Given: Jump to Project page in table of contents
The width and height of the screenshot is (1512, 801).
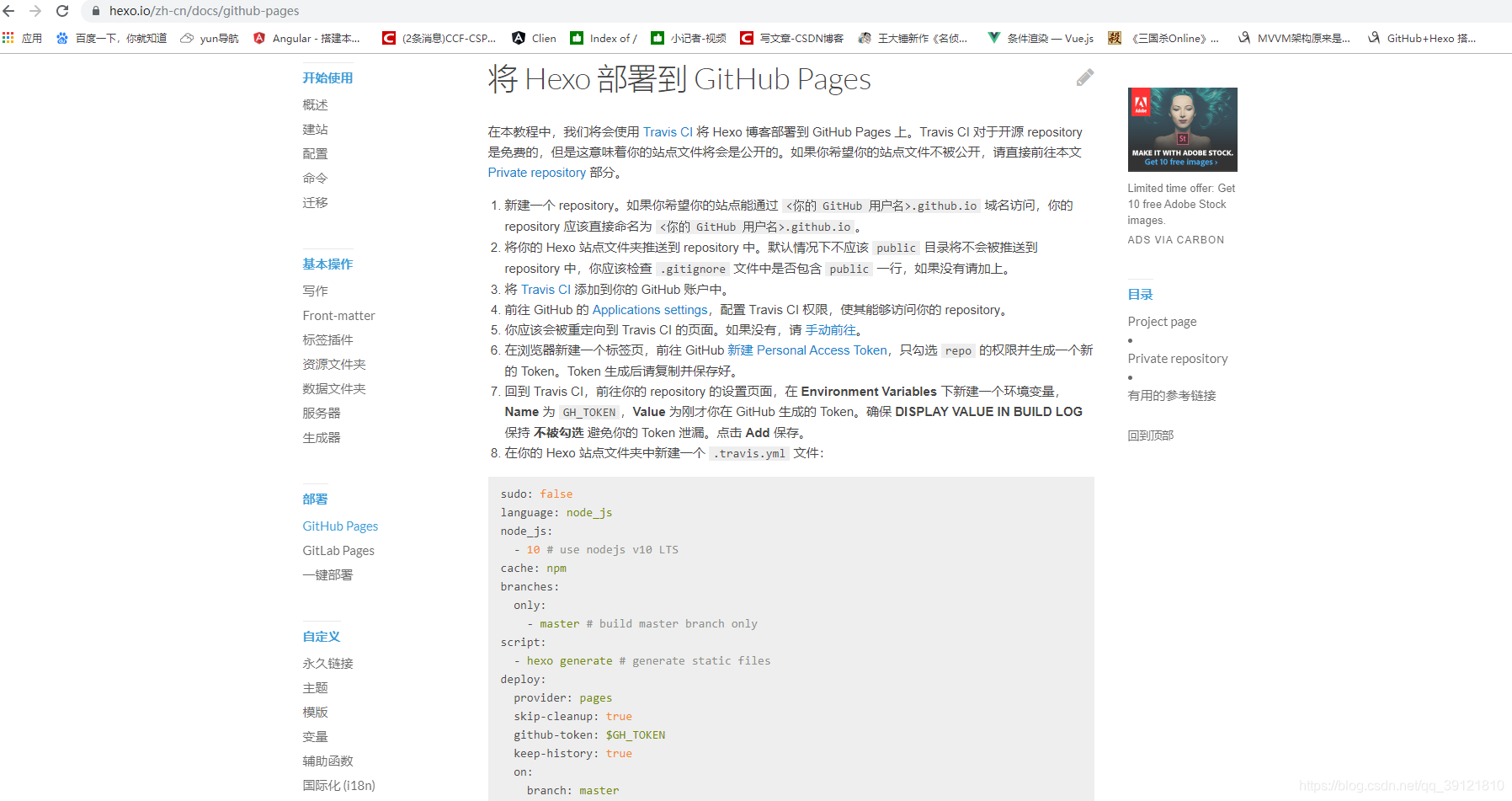Looking at the screenshot, I should tap(1162, 321).
